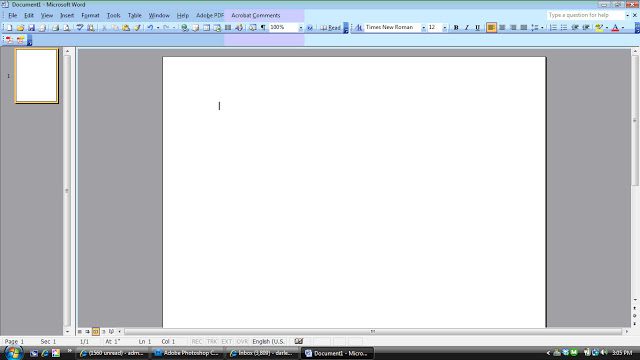Viewport: 640px width, 360px height.
Task: Switch to Adobe Photoshop taskbar window
Action: pyautogui.click(x=187, y=353)
